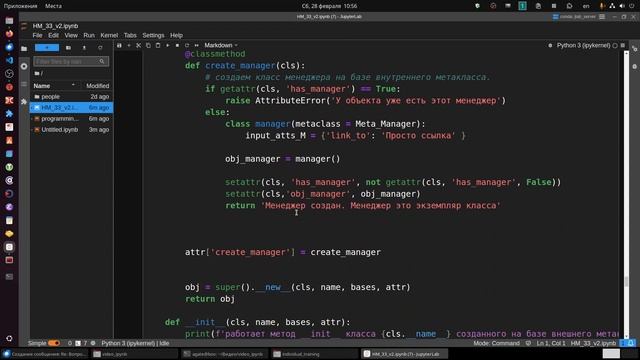
Task: Sort files by the Modified column header
Action: [x=98, y=86]
